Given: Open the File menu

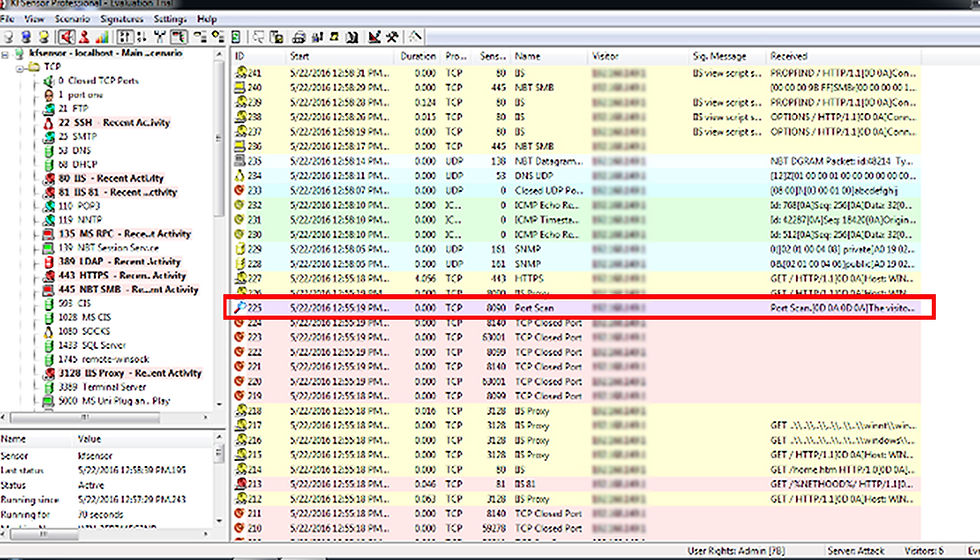Looking at the screenshot, I should (x=8, y=19).
